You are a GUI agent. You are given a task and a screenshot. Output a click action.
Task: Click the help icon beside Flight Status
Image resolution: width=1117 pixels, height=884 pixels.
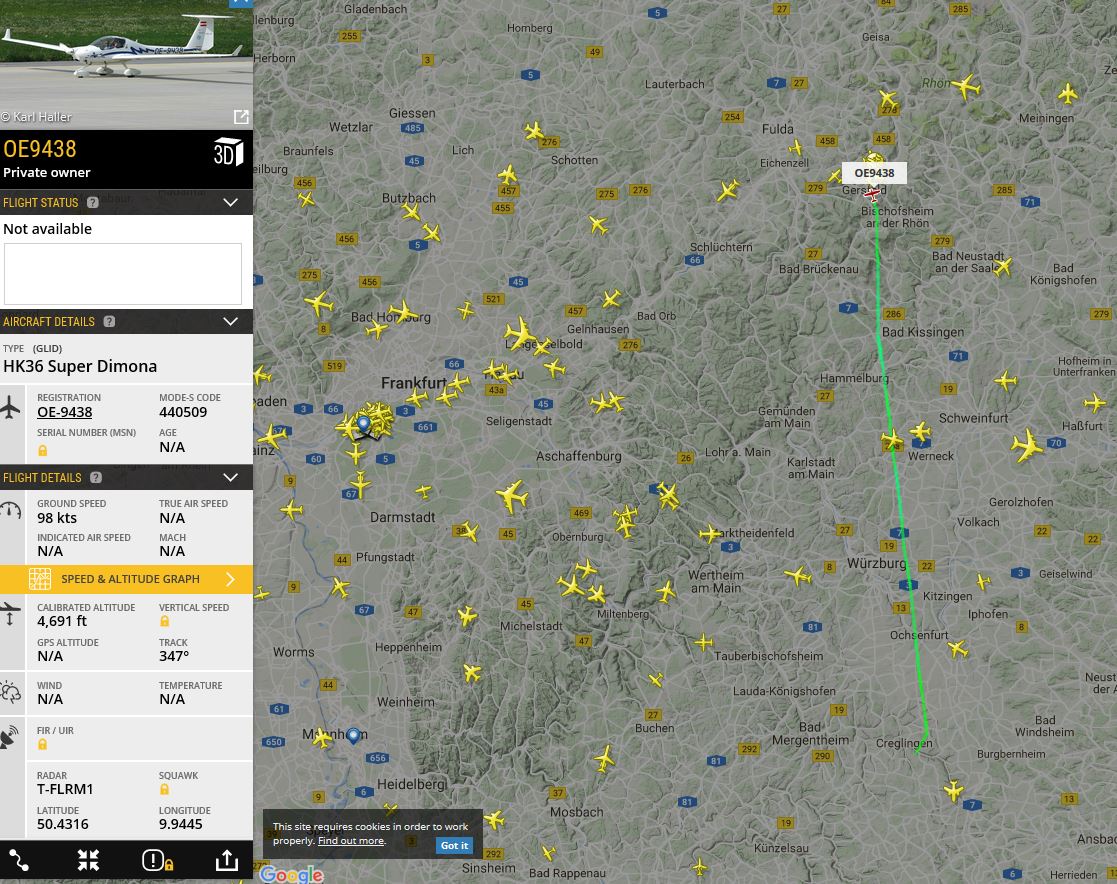tap(93, 203)
